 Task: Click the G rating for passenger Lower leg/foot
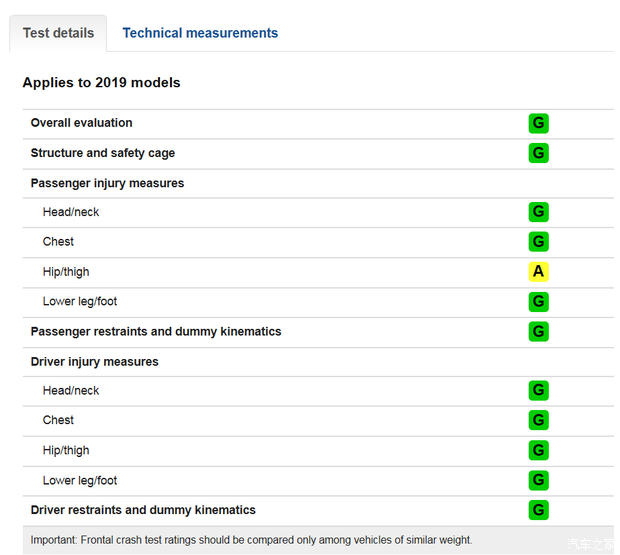click(538, 302)
